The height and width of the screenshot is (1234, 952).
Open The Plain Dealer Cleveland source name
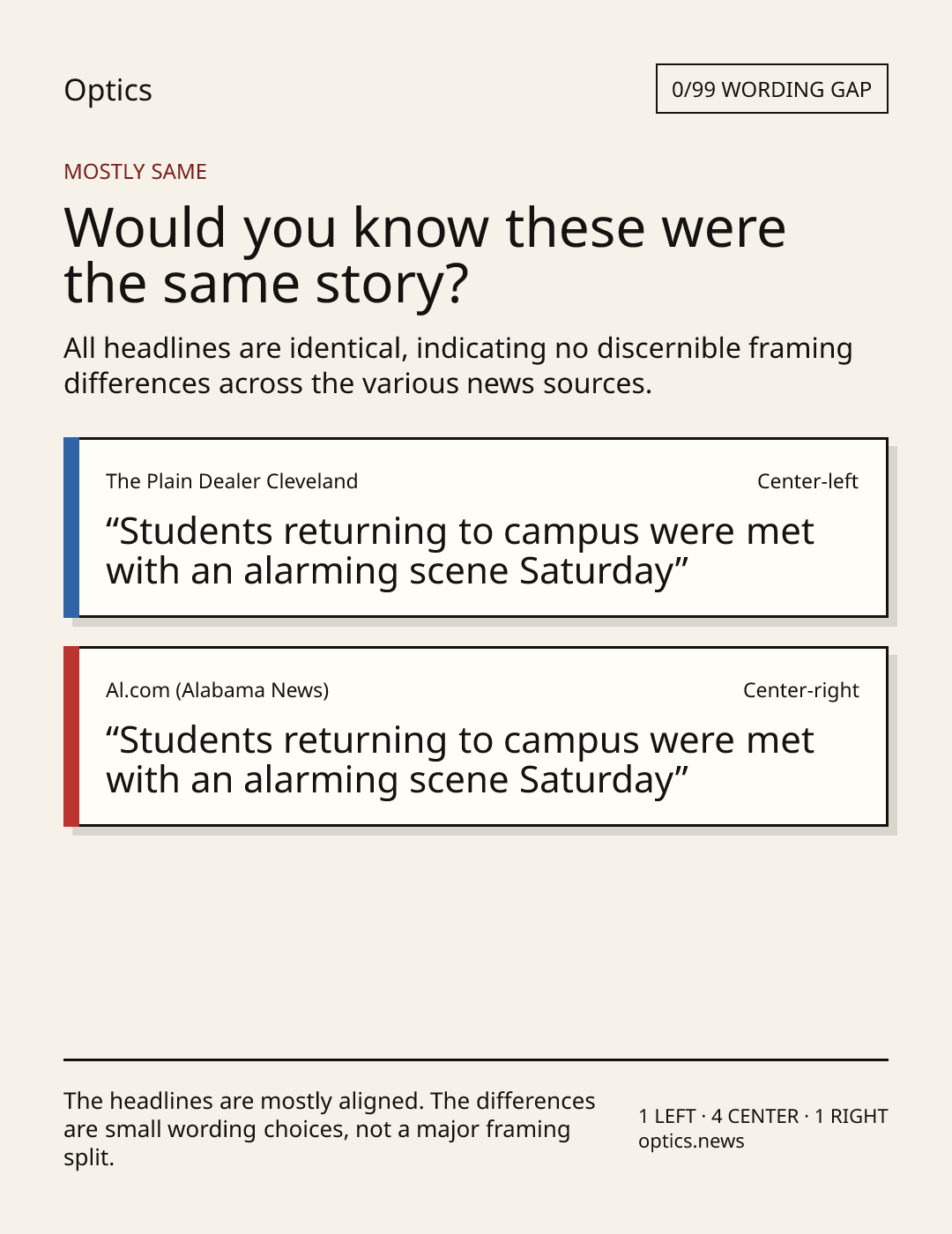232,481
